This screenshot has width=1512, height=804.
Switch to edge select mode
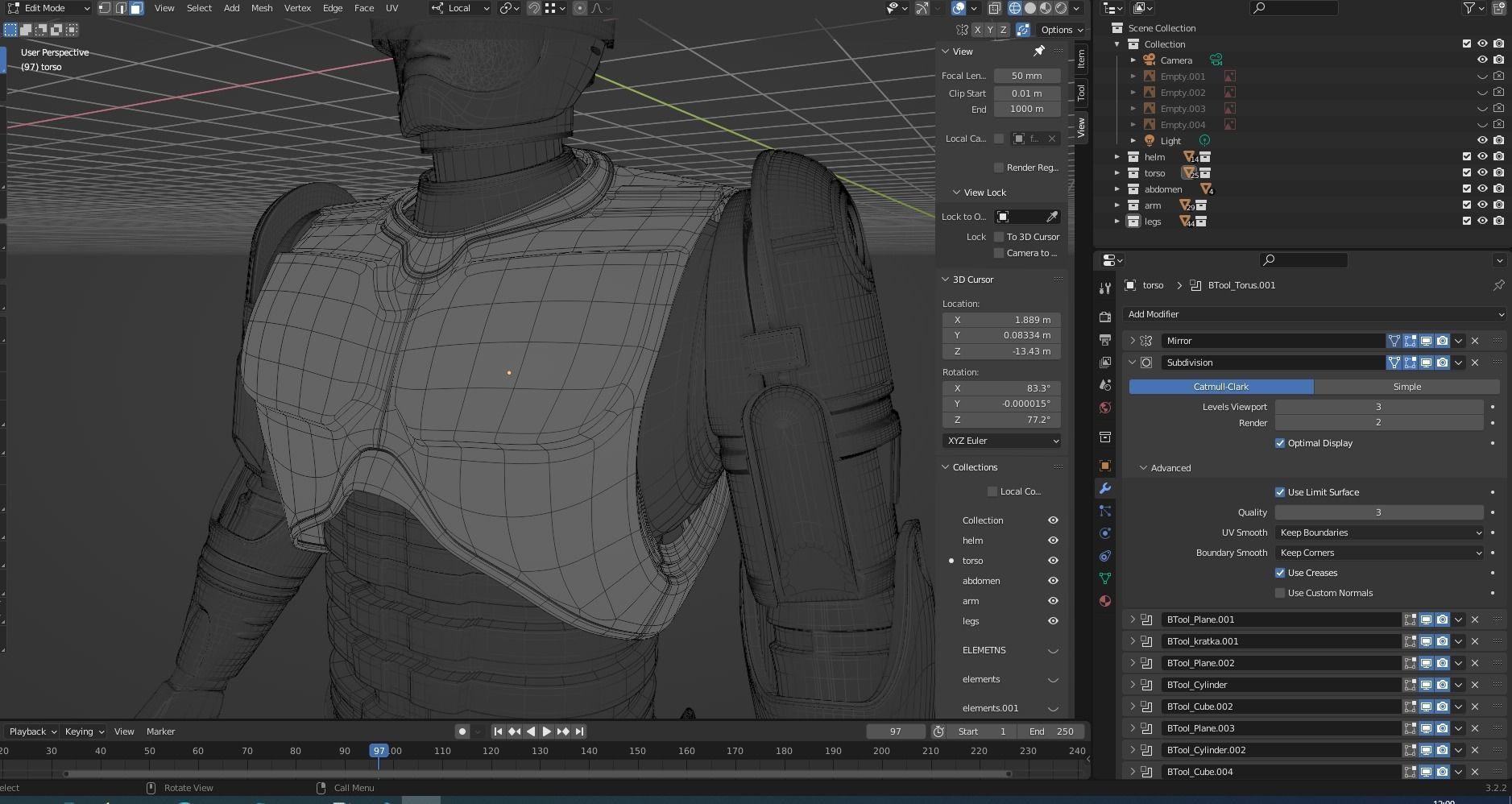[121, 8]
